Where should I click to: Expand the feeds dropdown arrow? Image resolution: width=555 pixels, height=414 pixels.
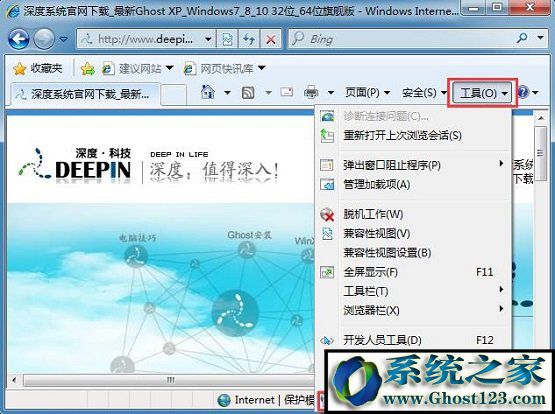click(269, 93)
